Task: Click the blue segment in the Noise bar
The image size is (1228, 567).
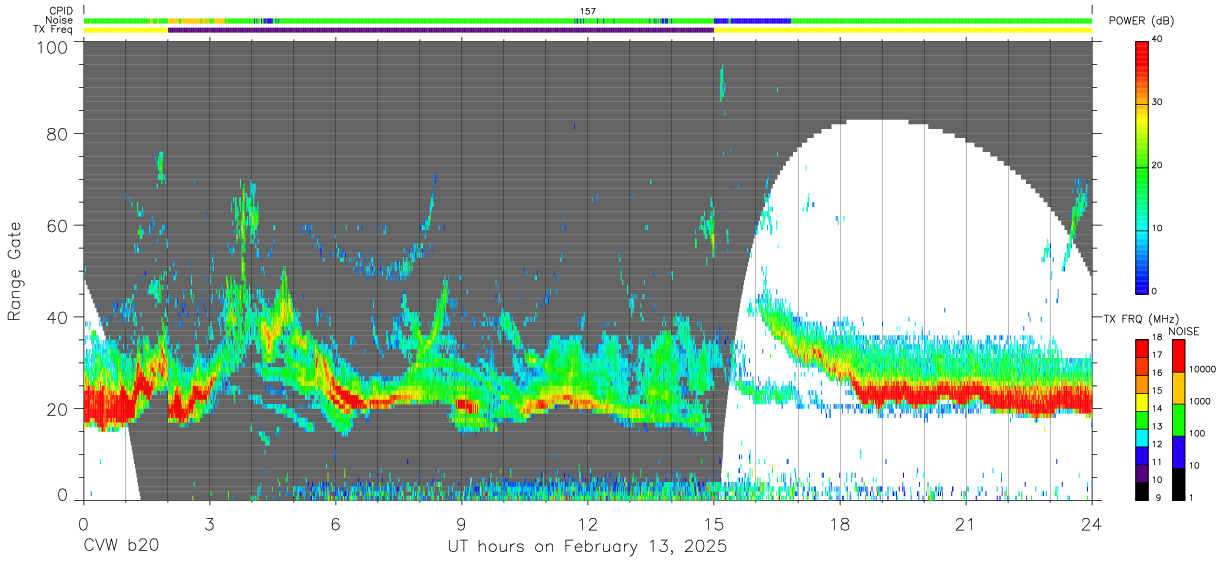Action: click(x=752, y=20)
